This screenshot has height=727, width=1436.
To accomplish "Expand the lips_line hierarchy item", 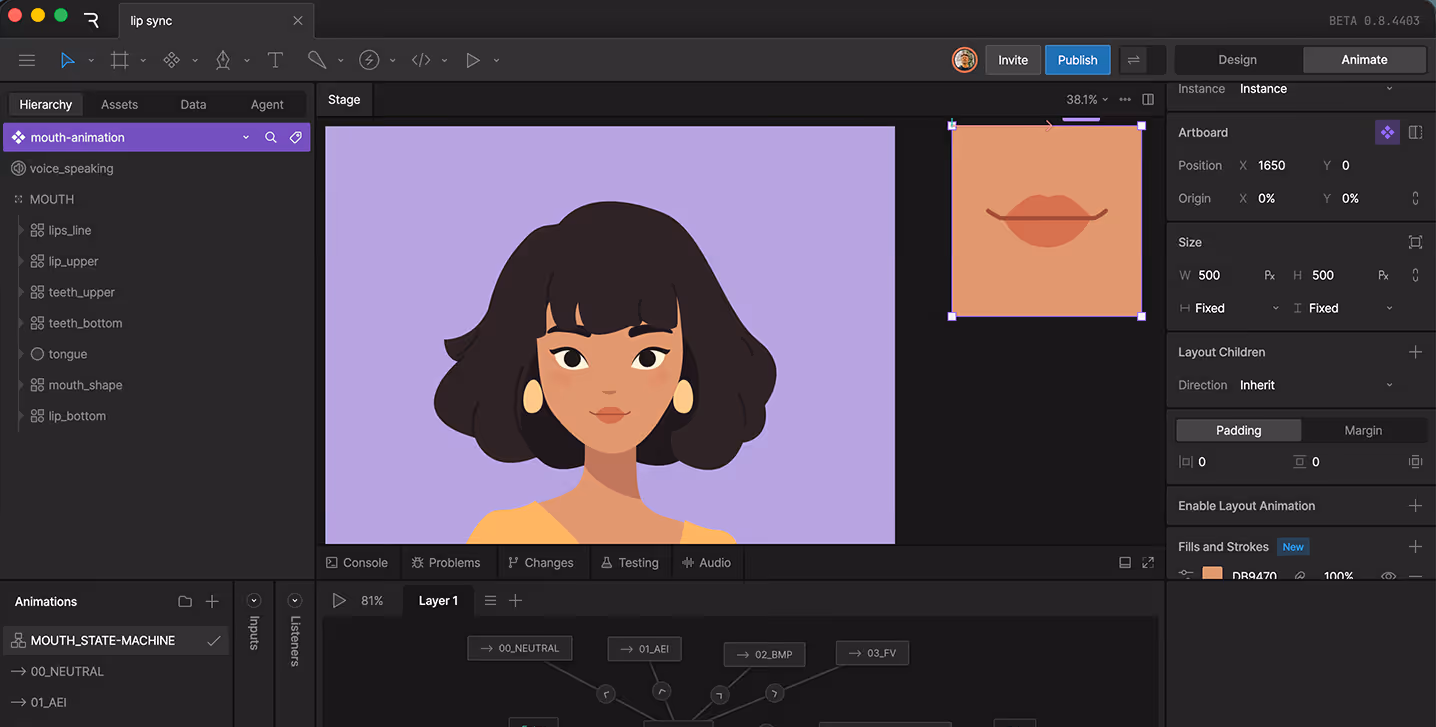I will click(21, 230).
